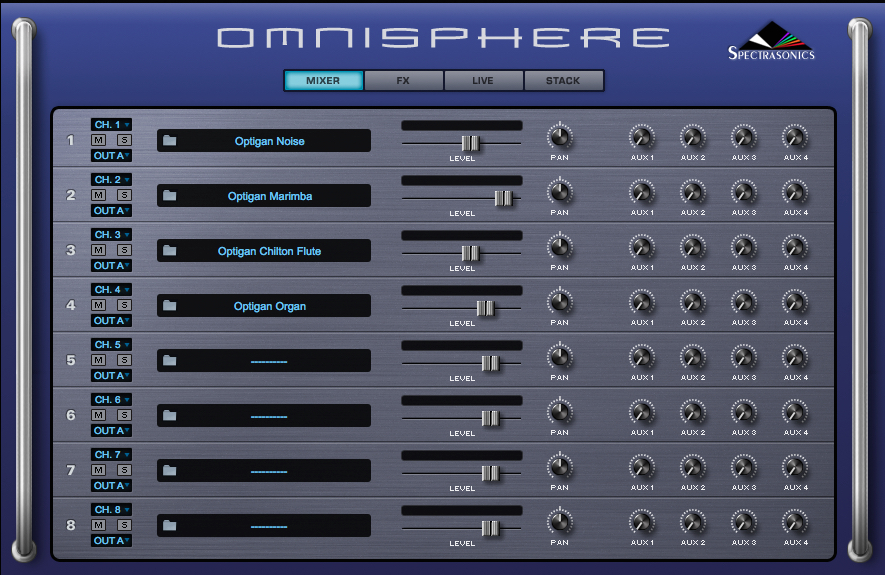The width and height of the screenshot is (885, 575).
Task: Open the patch folder icon on part 5
Action: coord(169,361)
